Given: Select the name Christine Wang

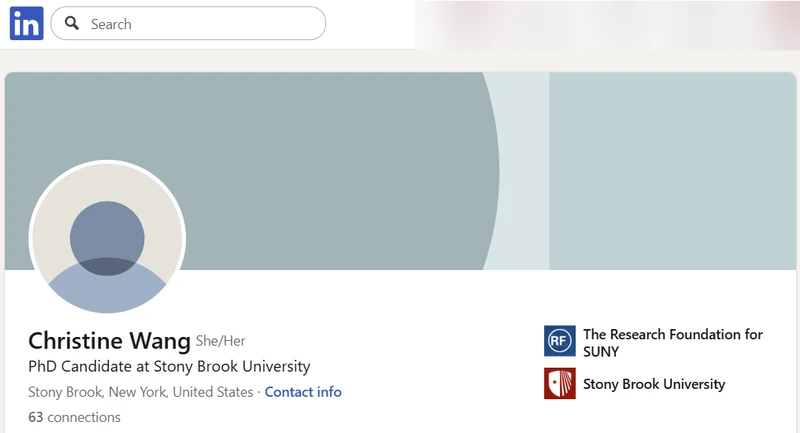Looking at the screenshot, I should tap(109, 341).
